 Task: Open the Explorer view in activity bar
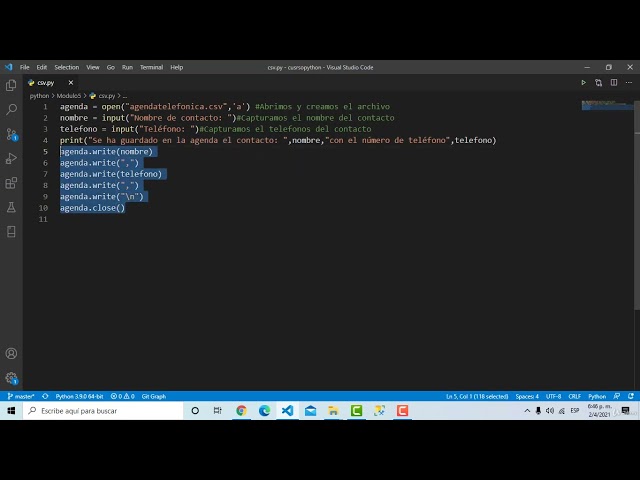click(x=11, y=85)
